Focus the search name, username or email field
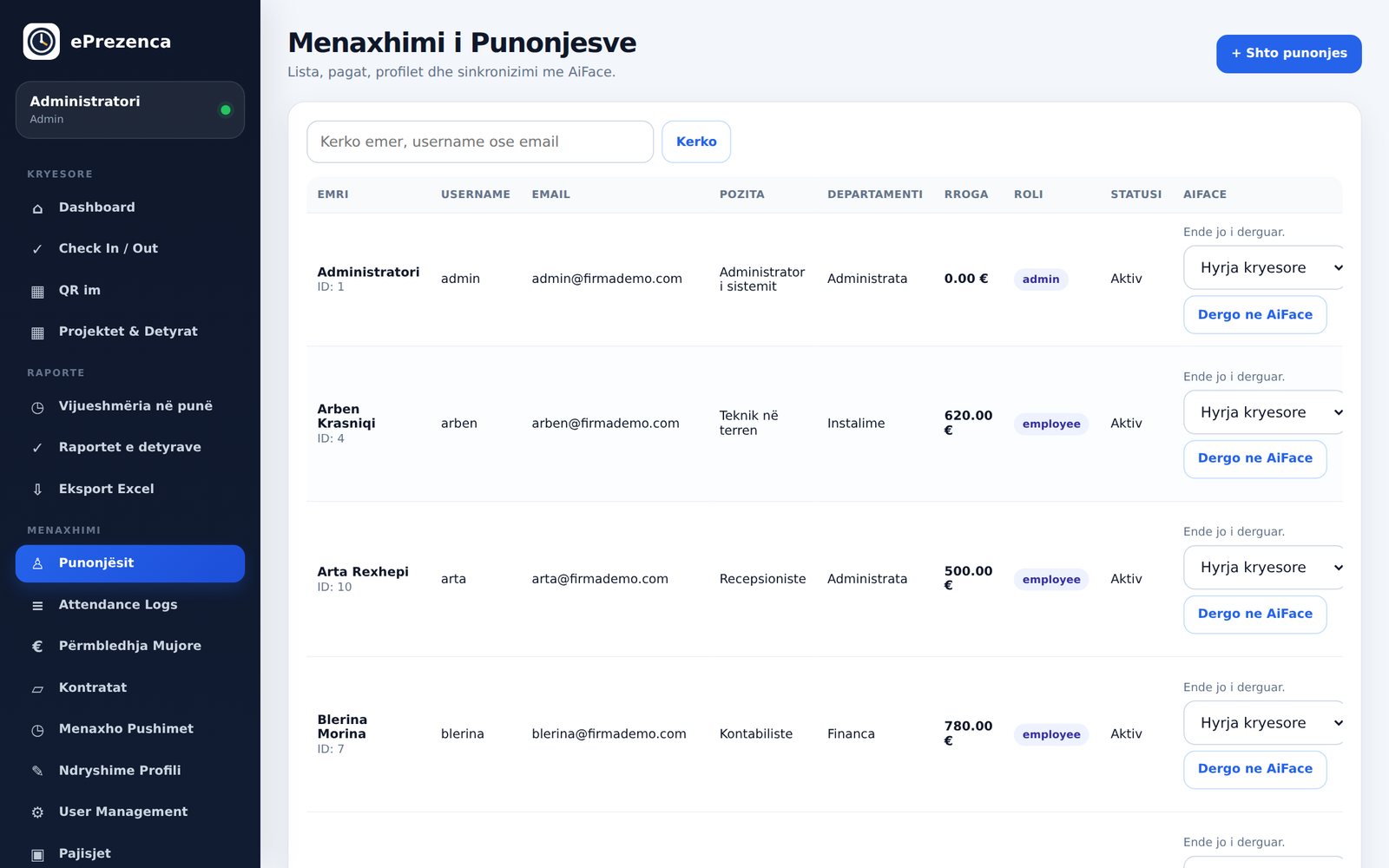The image size is (1389, 868). click(480, 141)
